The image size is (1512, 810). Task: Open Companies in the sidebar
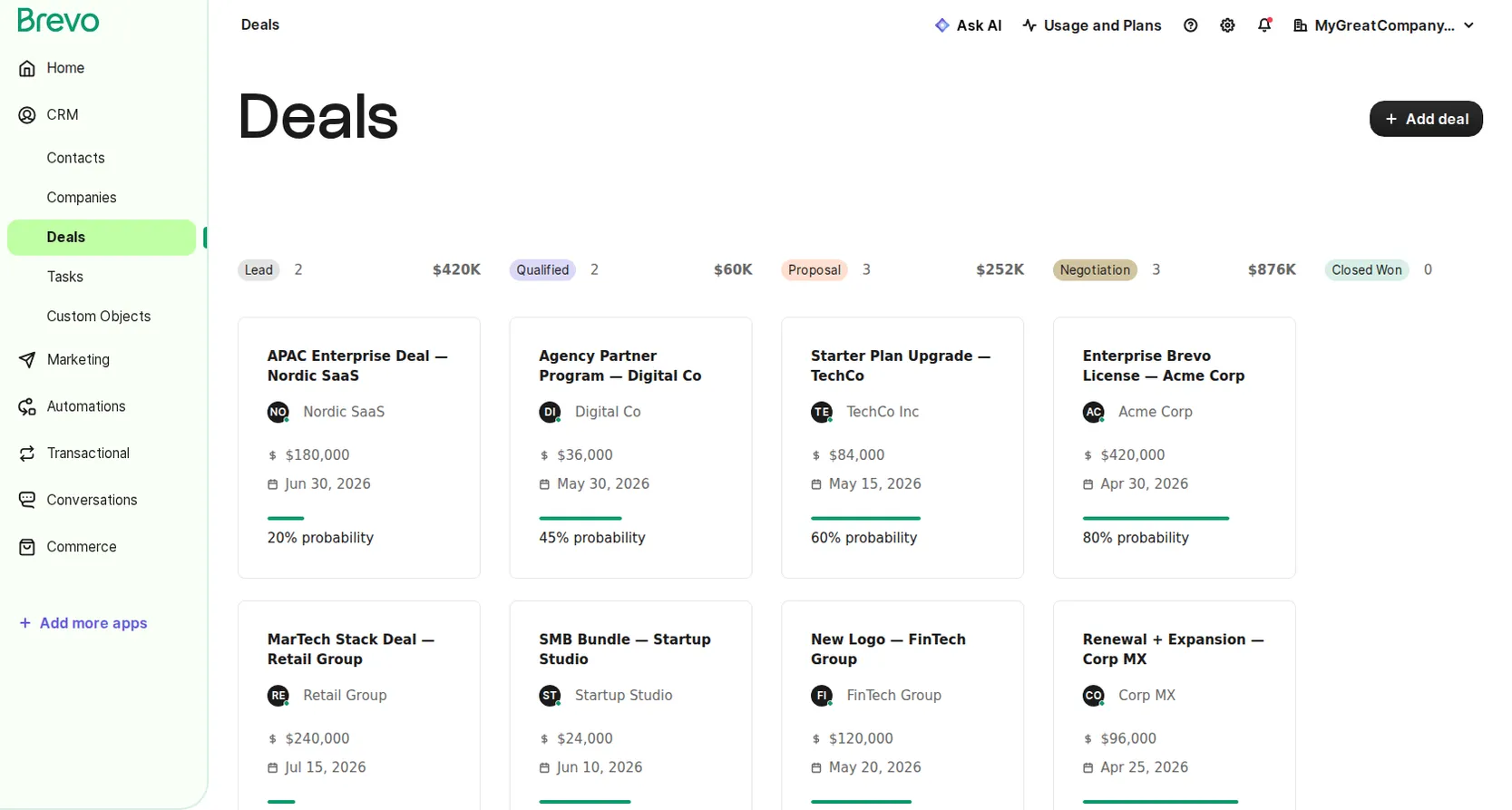82,198
